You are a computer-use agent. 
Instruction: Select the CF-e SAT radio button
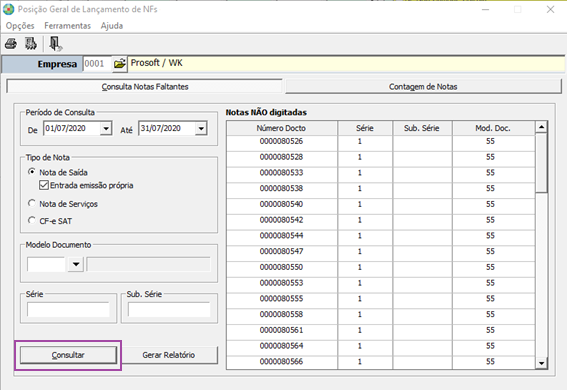click(32, 220)
